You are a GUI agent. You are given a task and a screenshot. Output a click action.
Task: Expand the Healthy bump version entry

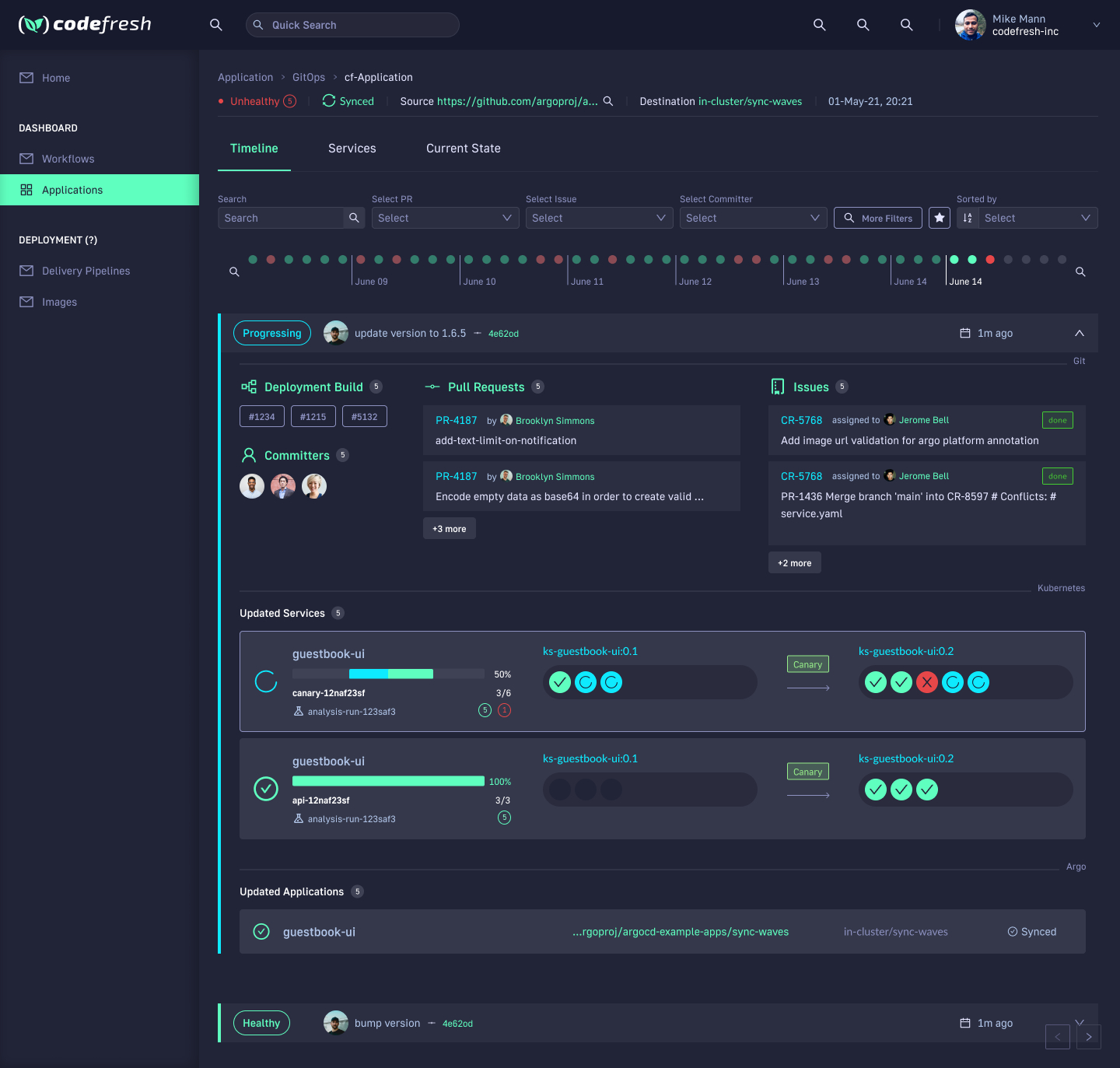1080,1021
